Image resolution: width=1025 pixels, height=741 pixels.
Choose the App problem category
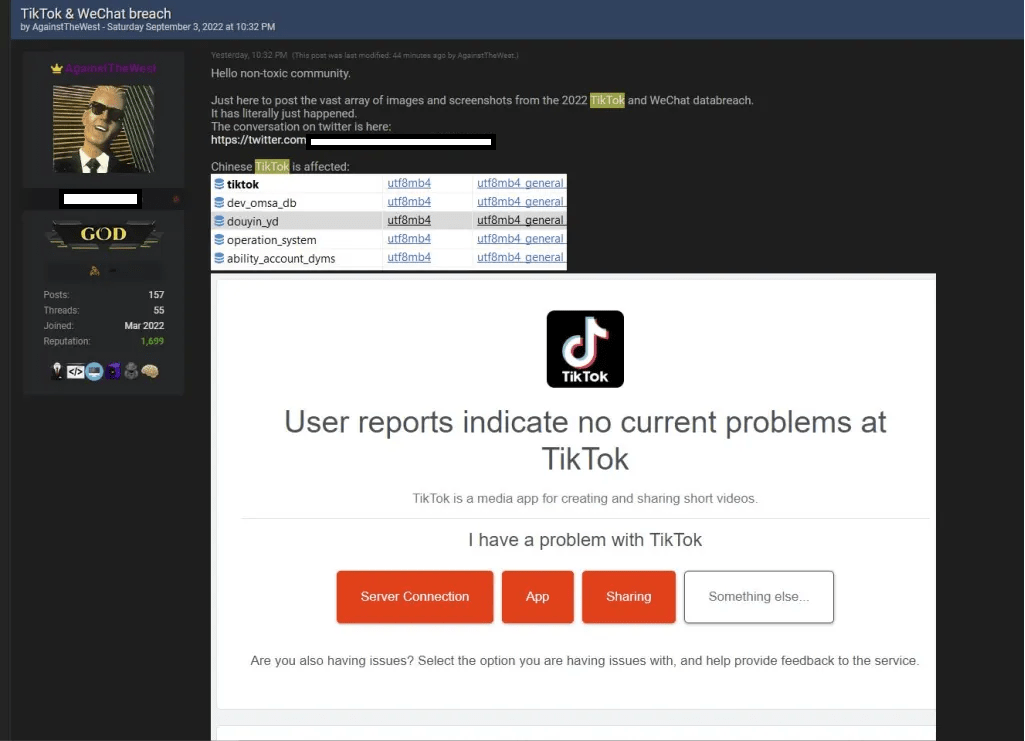pyautogui.click(x=537, y=596)
